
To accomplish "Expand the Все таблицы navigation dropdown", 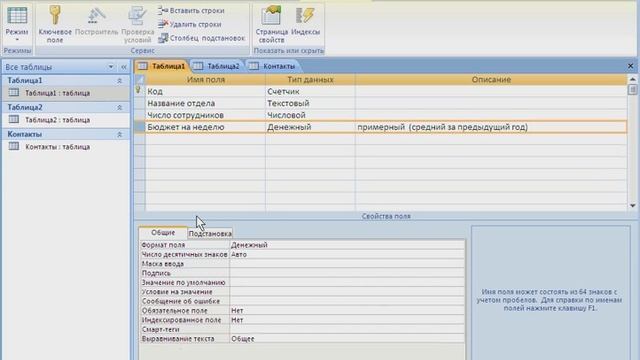I will click(x=111, y=67).
